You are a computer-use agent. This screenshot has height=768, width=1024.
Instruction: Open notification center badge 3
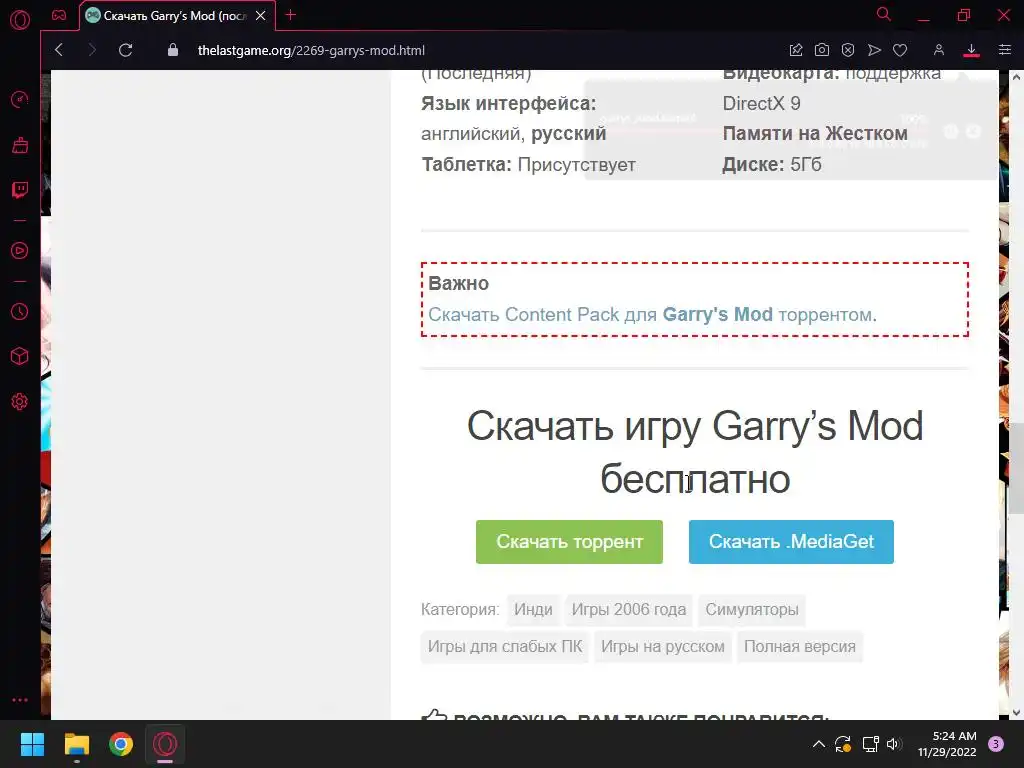[996, 744]
